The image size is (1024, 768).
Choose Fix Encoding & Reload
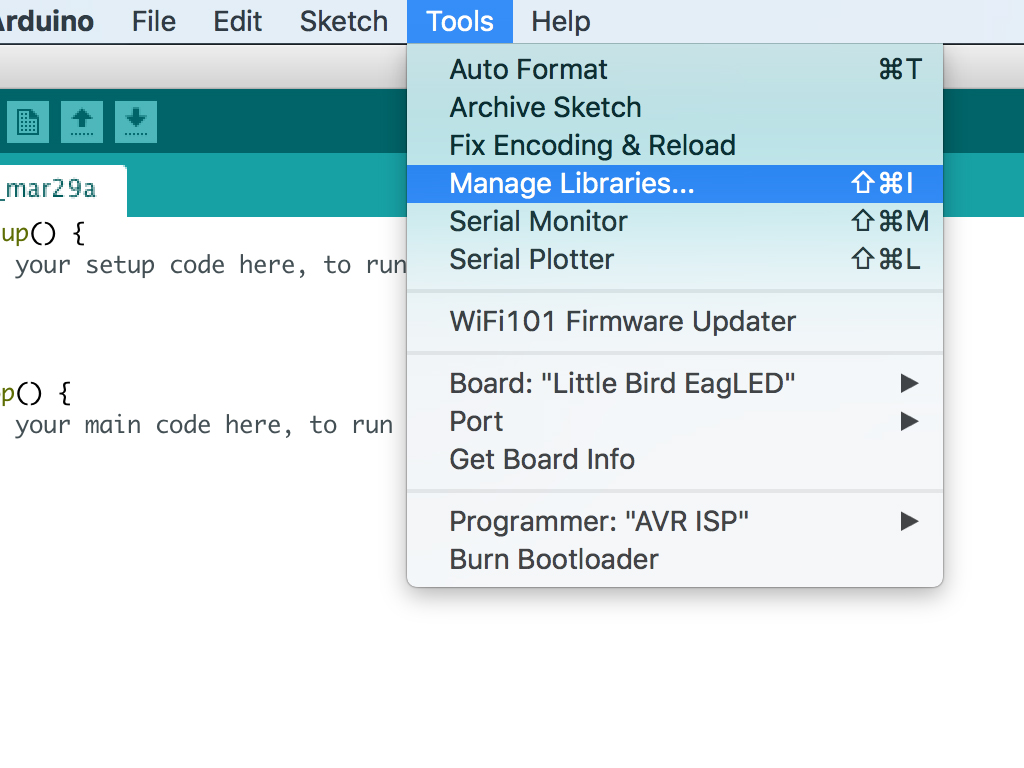675,146
